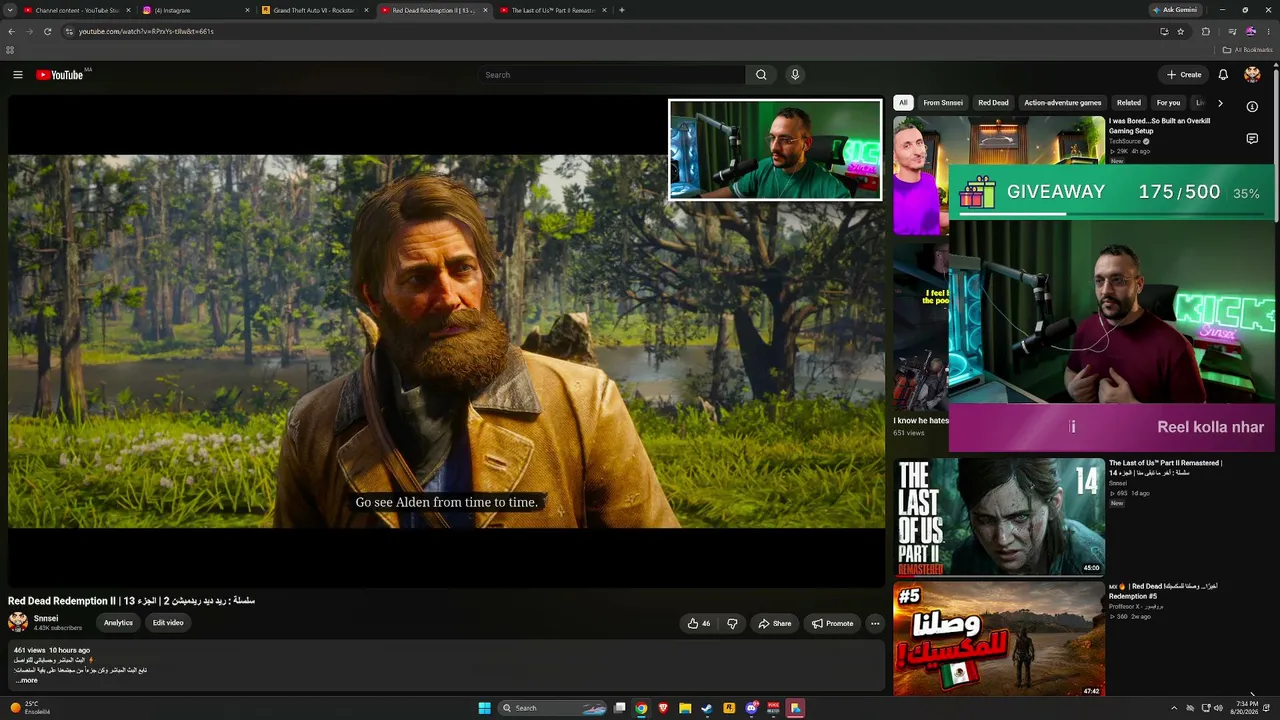Open channel Analytics button
The image size is (1280, 720).
tap(118, 623)
